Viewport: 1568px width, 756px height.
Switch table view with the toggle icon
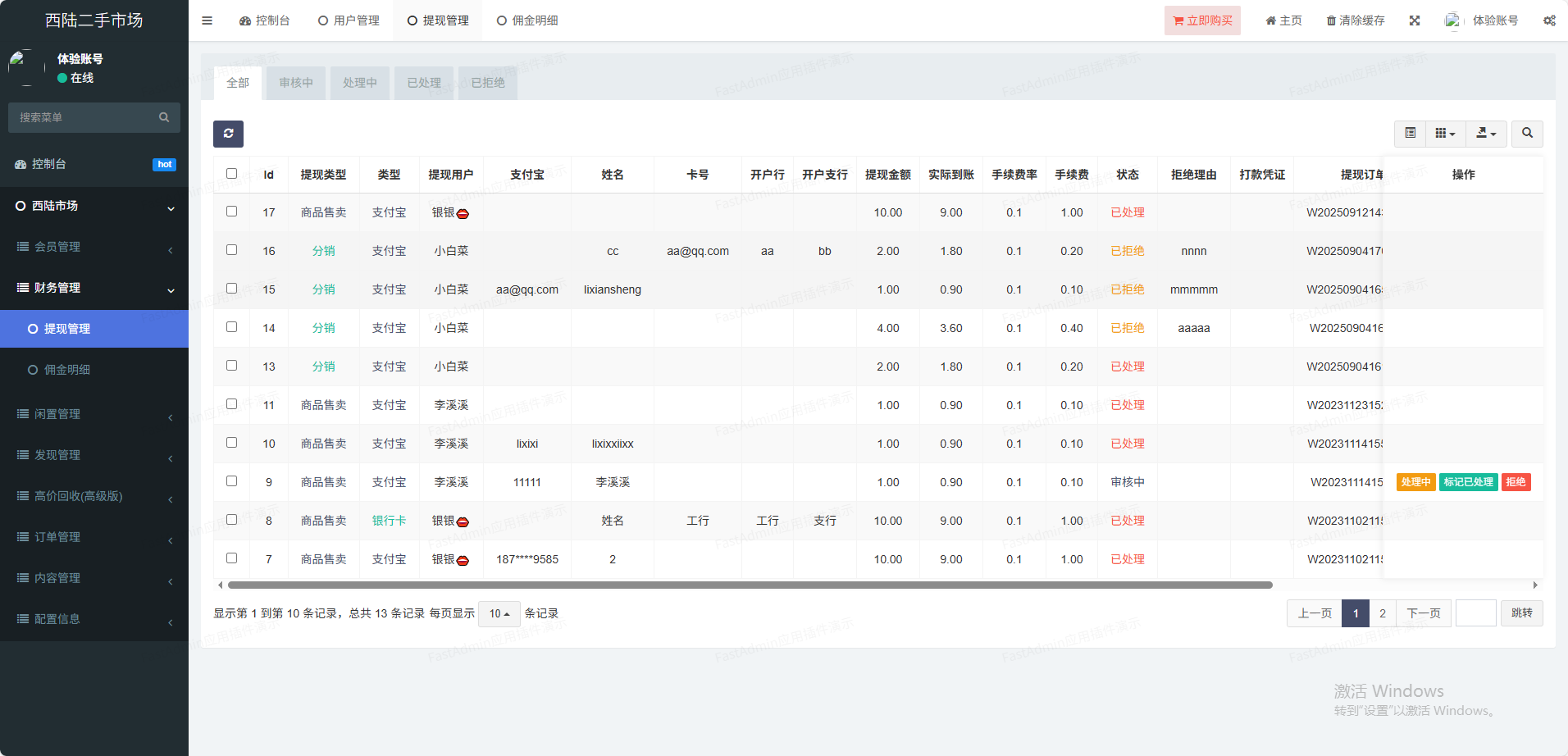pos(1410,133)
